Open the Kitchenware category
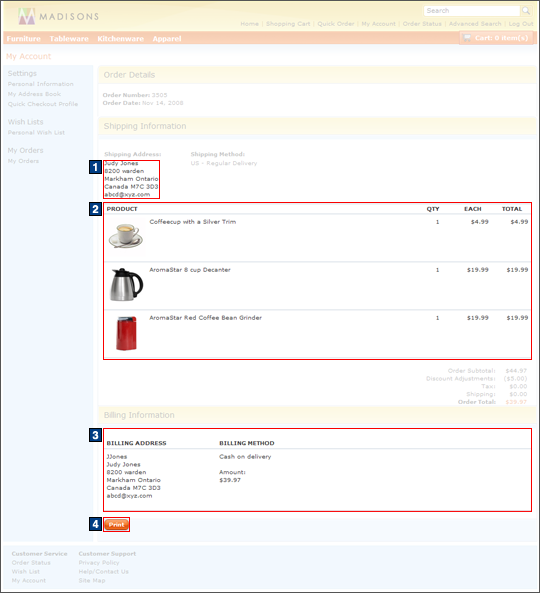 coord(120,39)
